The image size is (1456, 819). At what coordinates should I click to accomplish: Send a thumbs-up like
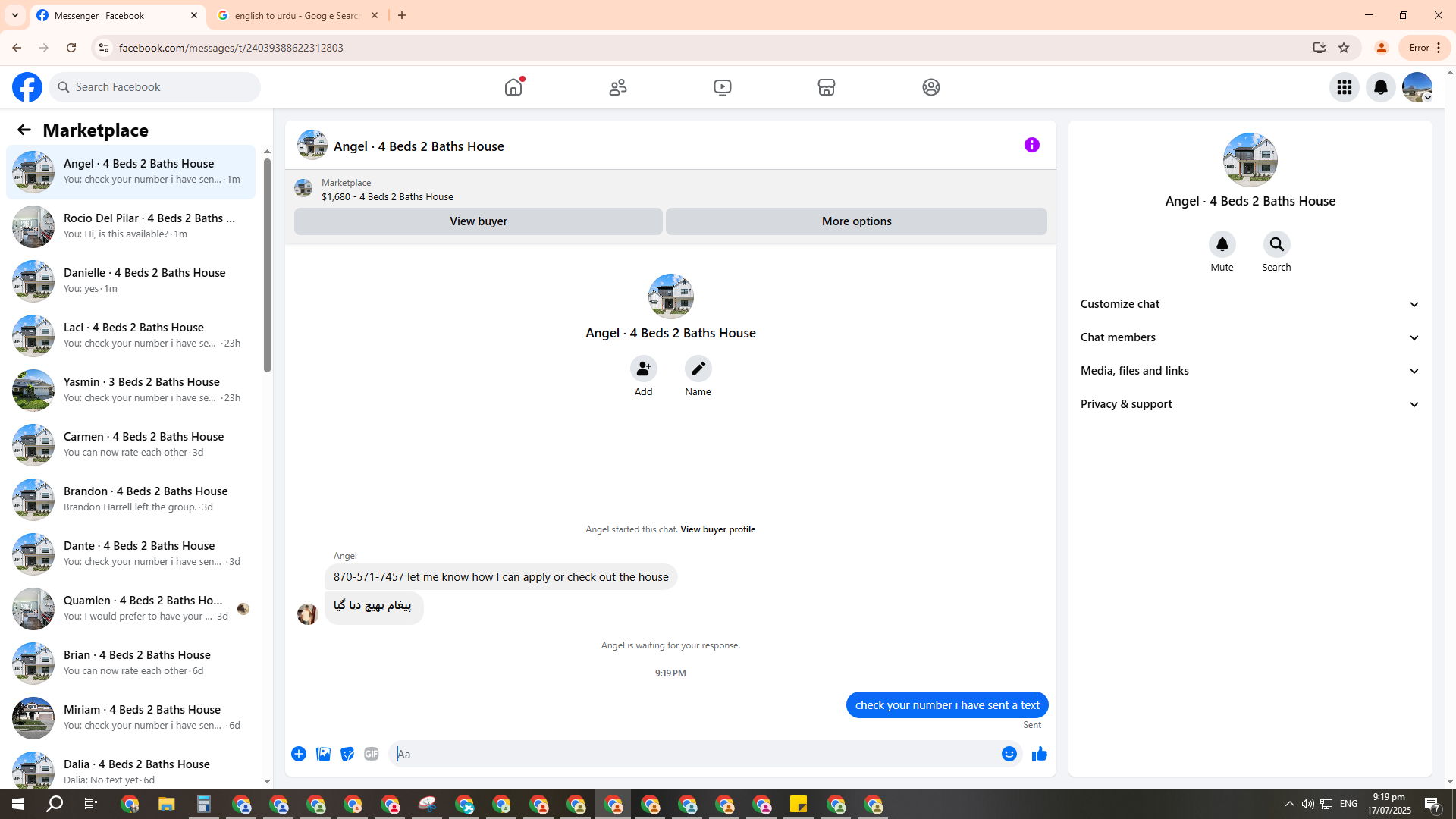1040,754
